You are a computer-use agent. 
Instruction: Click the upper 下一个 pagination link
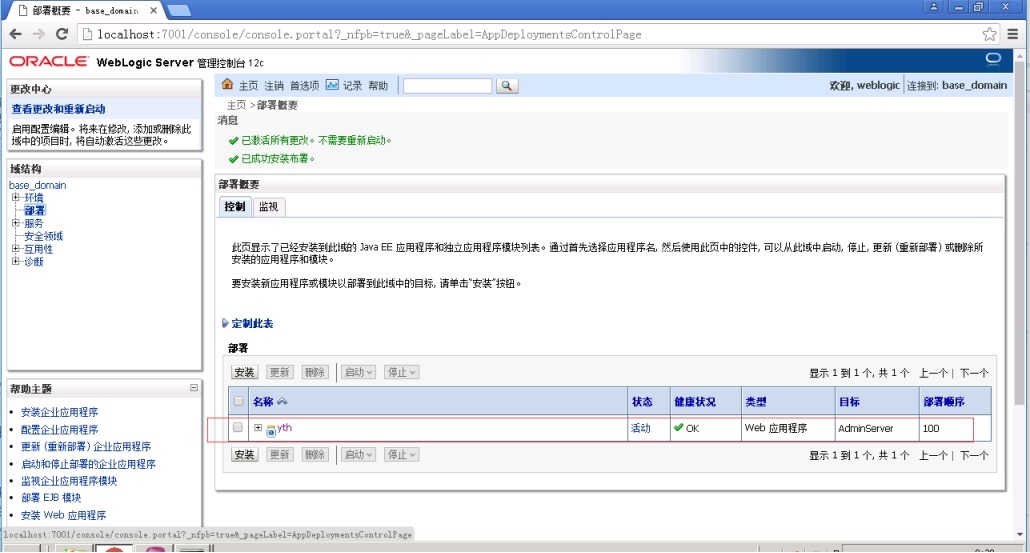[974, 373]
